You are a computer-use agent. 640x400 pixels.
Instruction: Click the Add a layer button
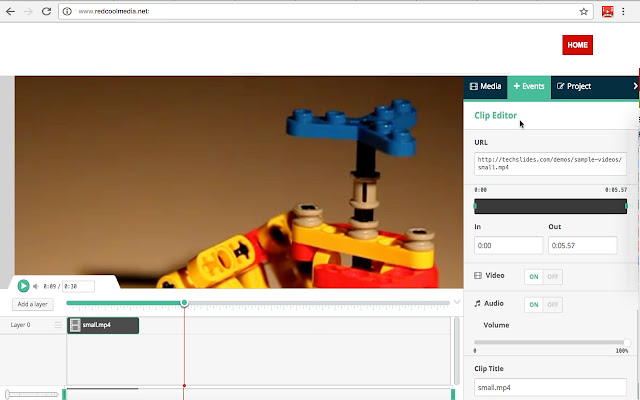coord(33,304)
